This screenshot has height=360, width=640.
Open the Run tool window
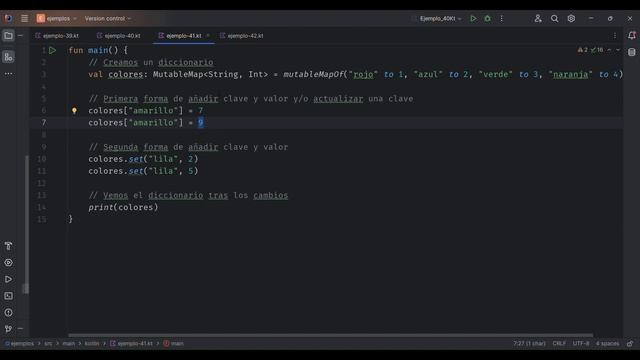tap(8, 279)
